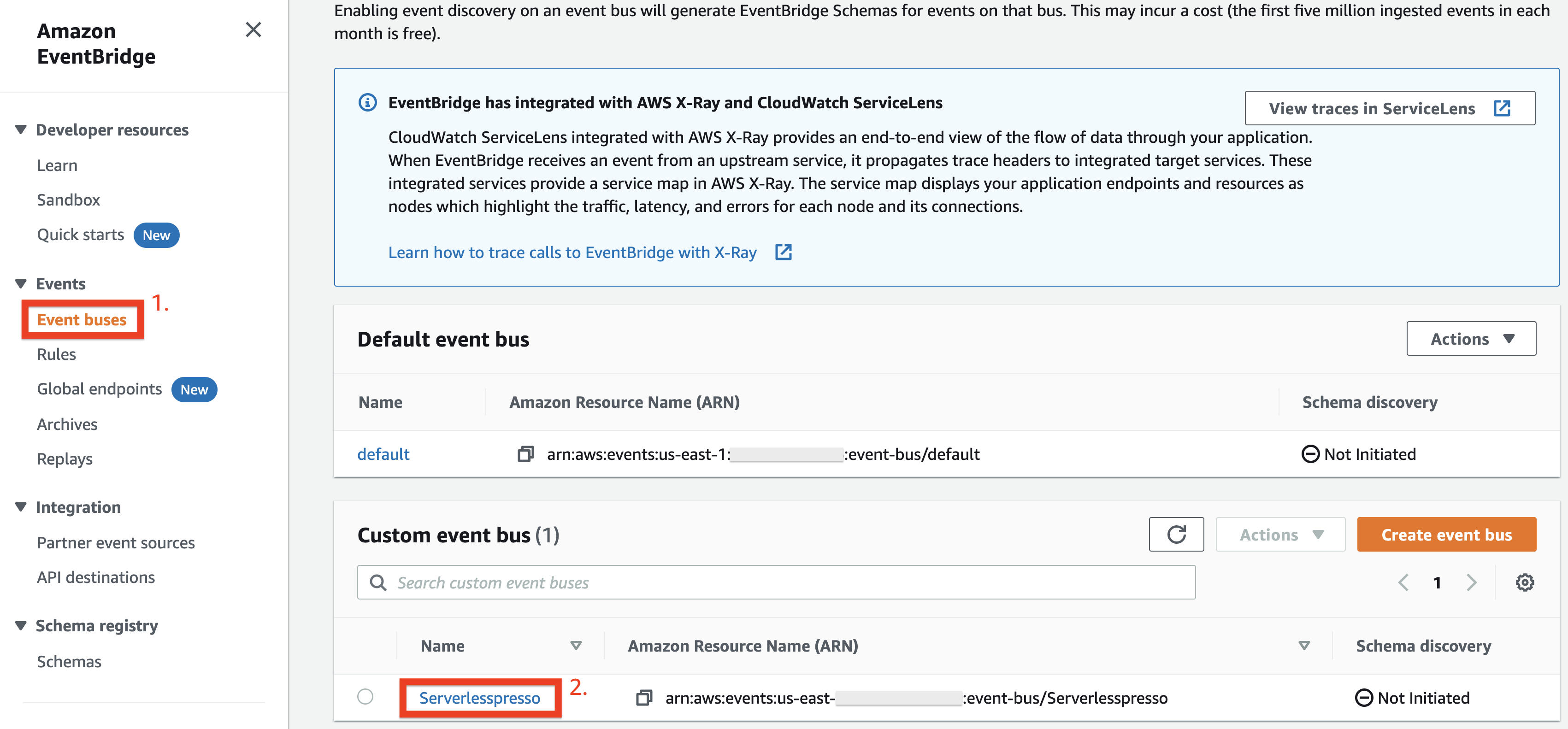Open the Serverlesspresso event bus
1568x729 pixels.
pyautogui.click(x=480, y=698)
